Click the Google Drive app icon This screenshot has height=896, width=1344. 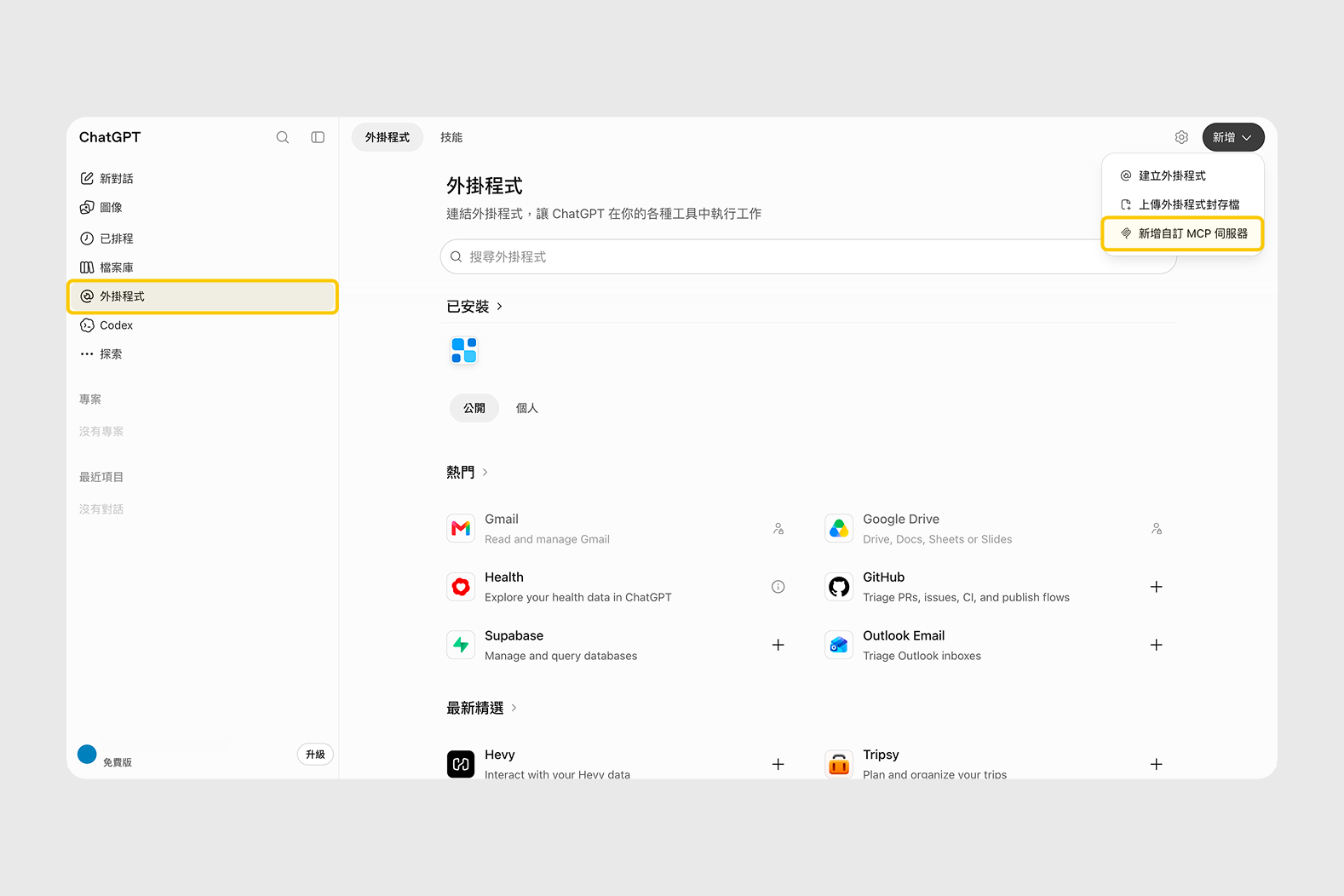(839, 528)
